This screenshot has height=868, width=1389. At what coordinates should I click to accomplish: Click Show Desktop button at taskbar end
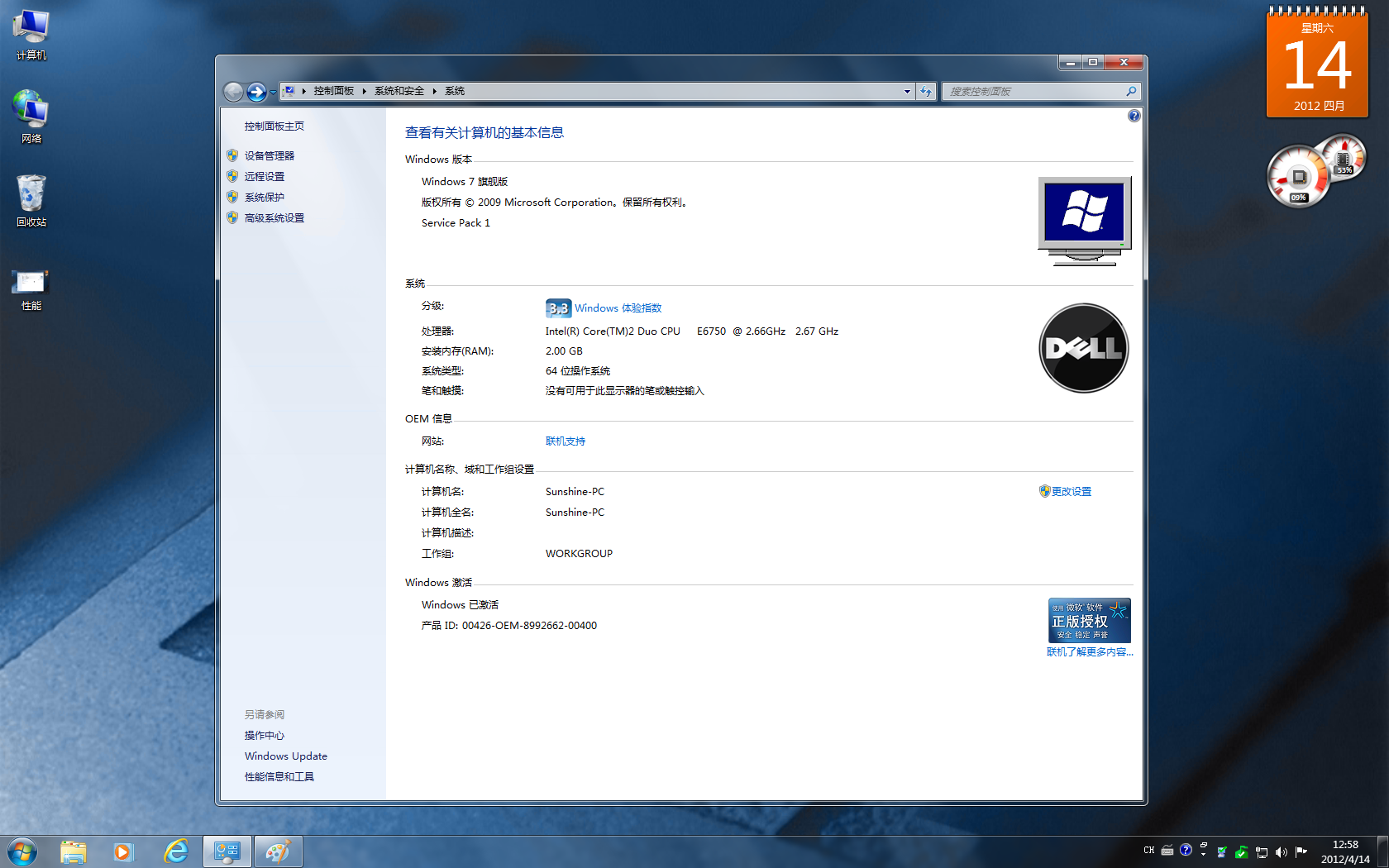tap(1382, 851)
